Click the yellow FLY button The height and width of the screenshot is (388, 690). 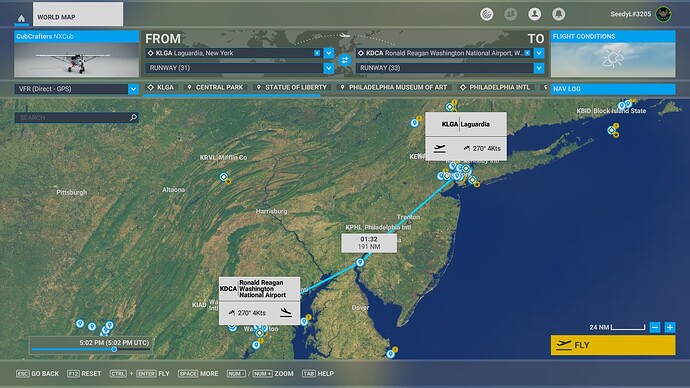point(613,345)
